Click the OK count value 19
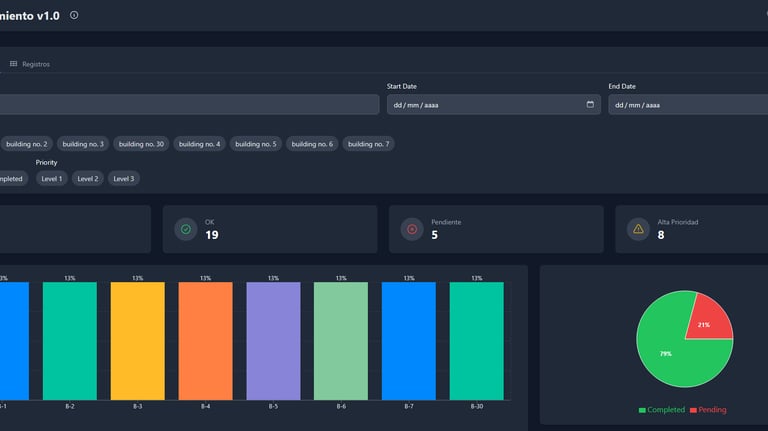Screen dimensions: 768x431 [x=212, y=235]
